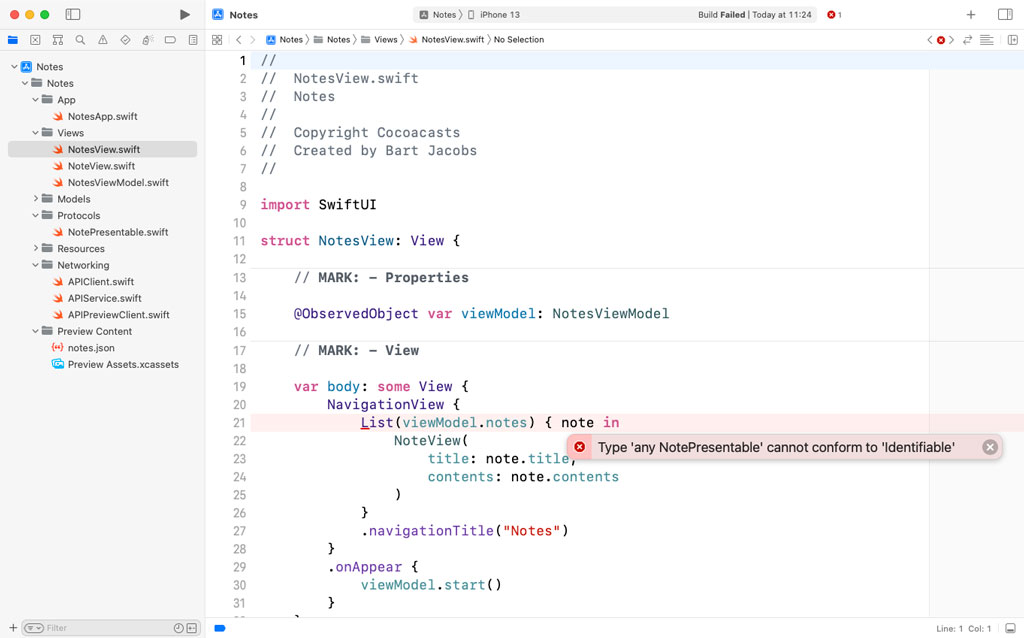Open the Breakpoint navigator icon
This screenshot has height=638, width=1024.
(x=170, y=40)
